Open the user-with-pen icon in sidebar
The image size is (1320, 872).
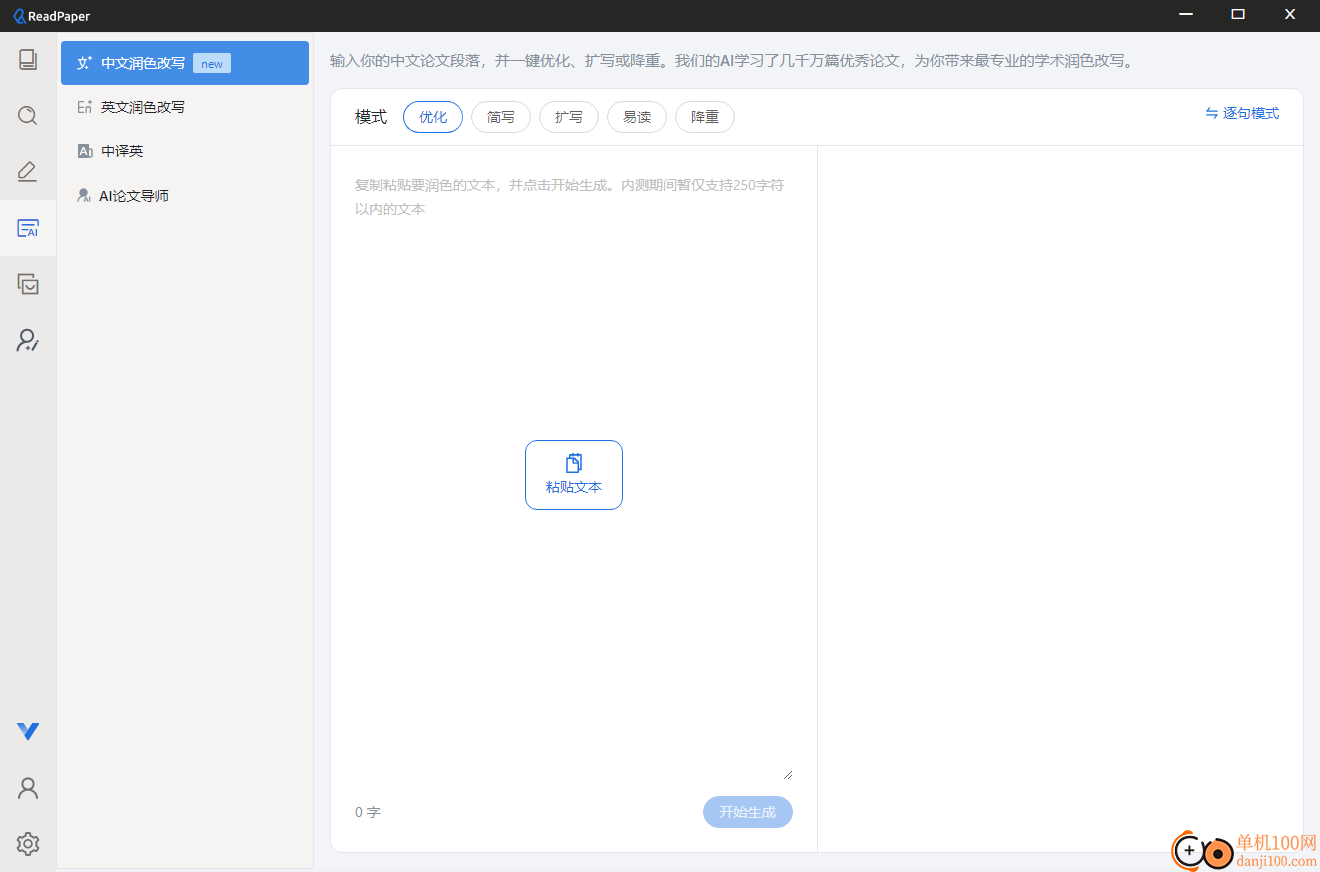point(28,340)
